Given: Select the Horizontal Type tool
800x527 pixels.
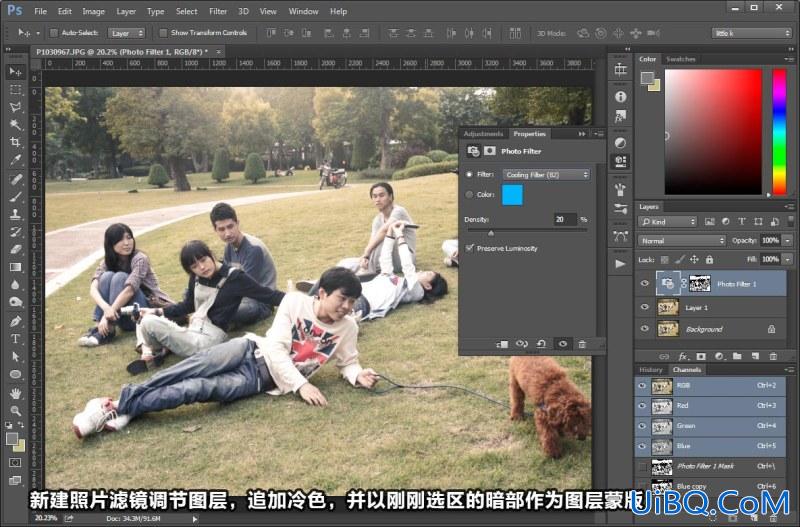Looking at the screenshot, I should [15, 339].
